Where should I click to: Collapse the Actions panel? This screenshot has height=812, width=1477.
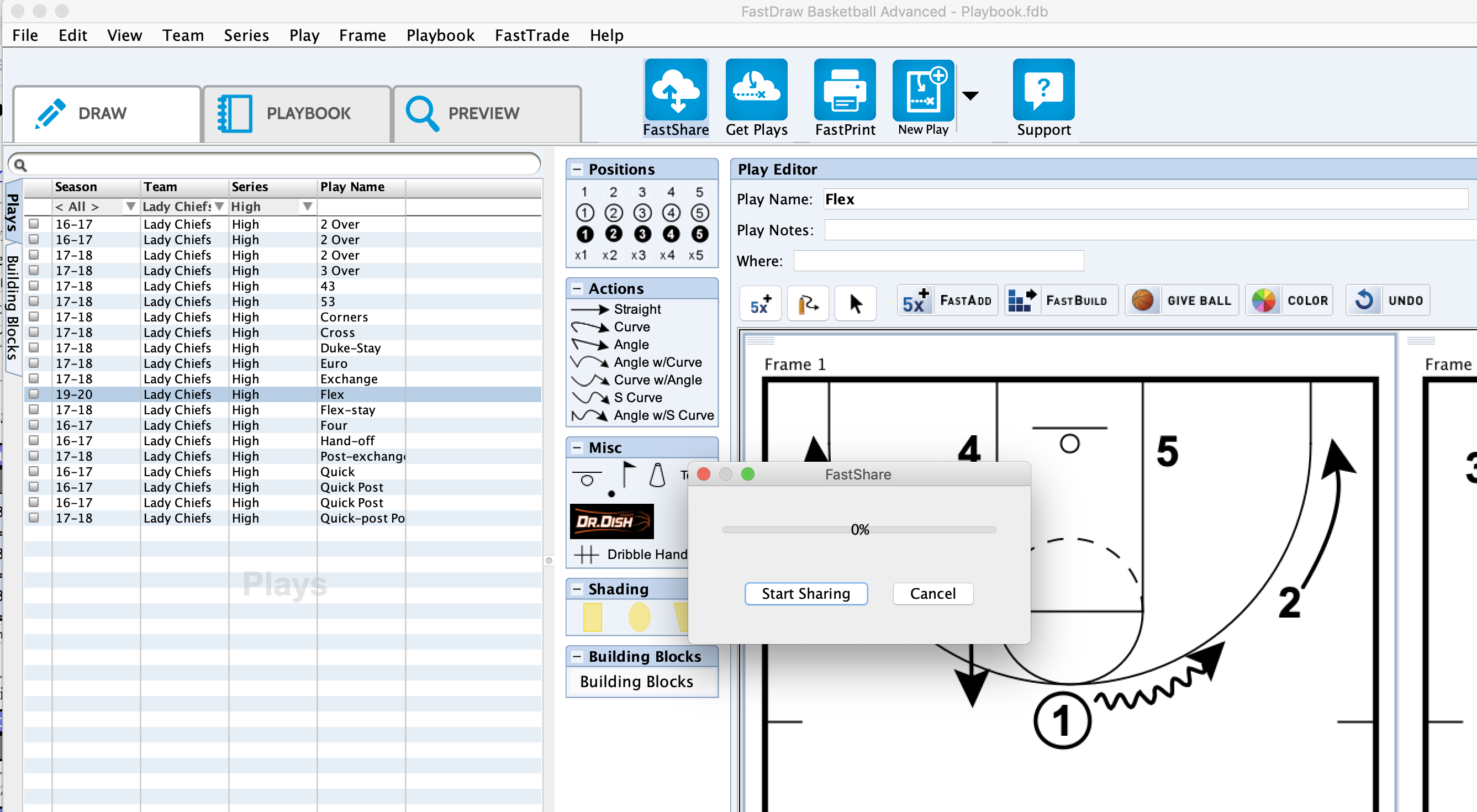click(x=577, y=288)
